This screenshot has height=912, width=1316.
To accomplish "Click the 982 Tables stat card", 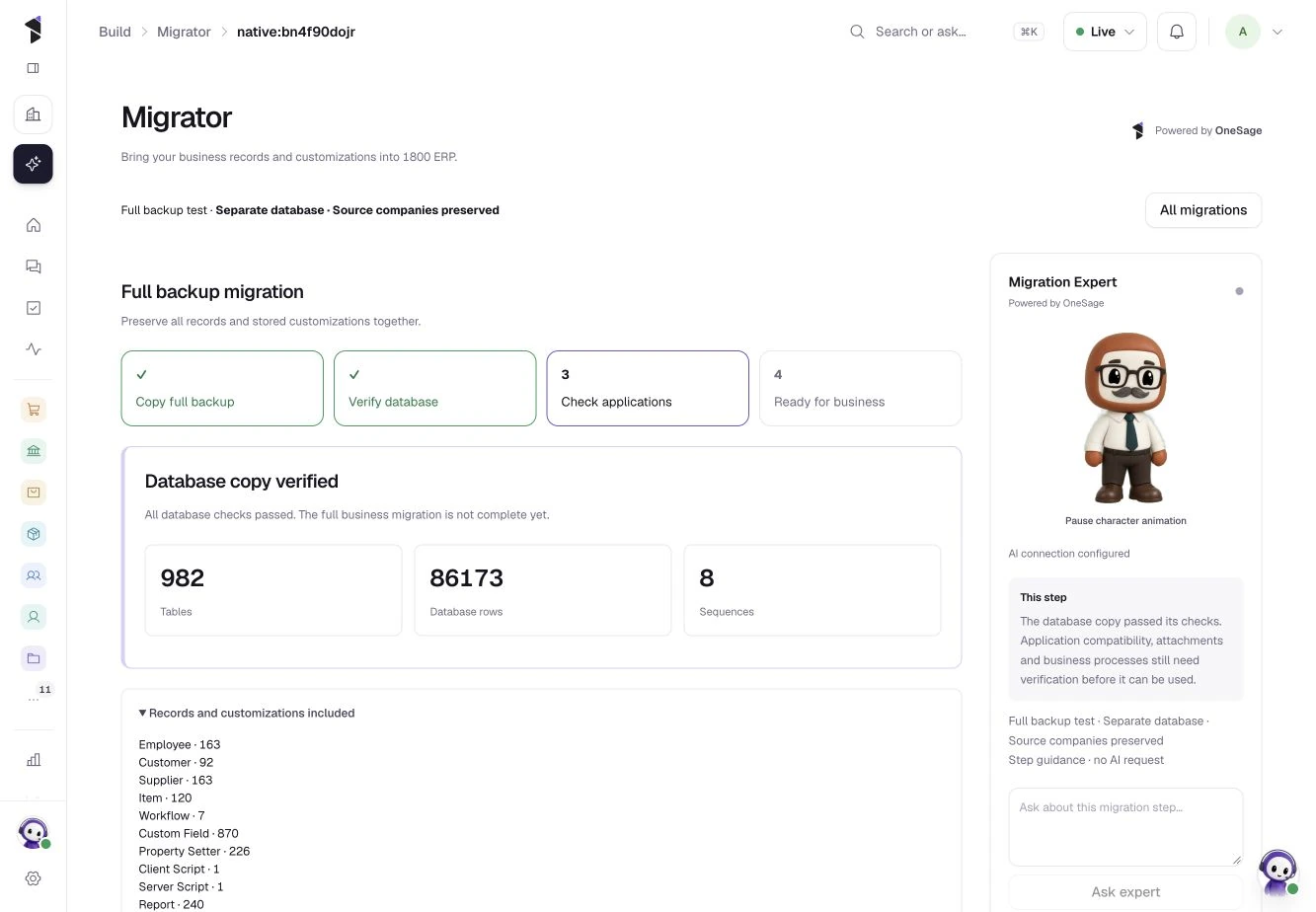I will click(x=273, y=590).
